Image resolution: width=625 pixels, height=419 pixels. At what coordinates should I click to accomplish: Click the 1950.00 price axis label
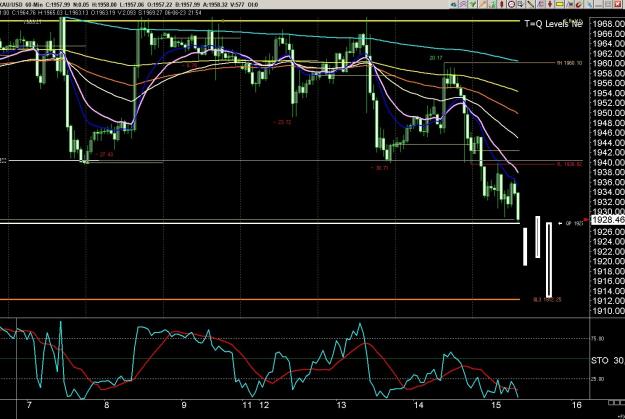pos(609,113)
